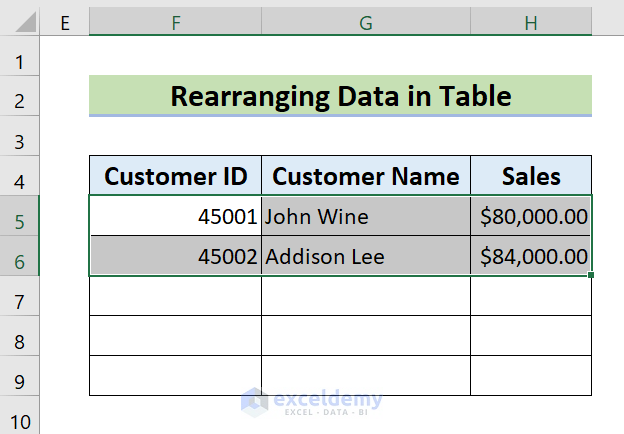Select the $84,000.00 sales cell
The height and width of the screenshot is (434, 624).
pyautogui.click(x=531, y=256)
